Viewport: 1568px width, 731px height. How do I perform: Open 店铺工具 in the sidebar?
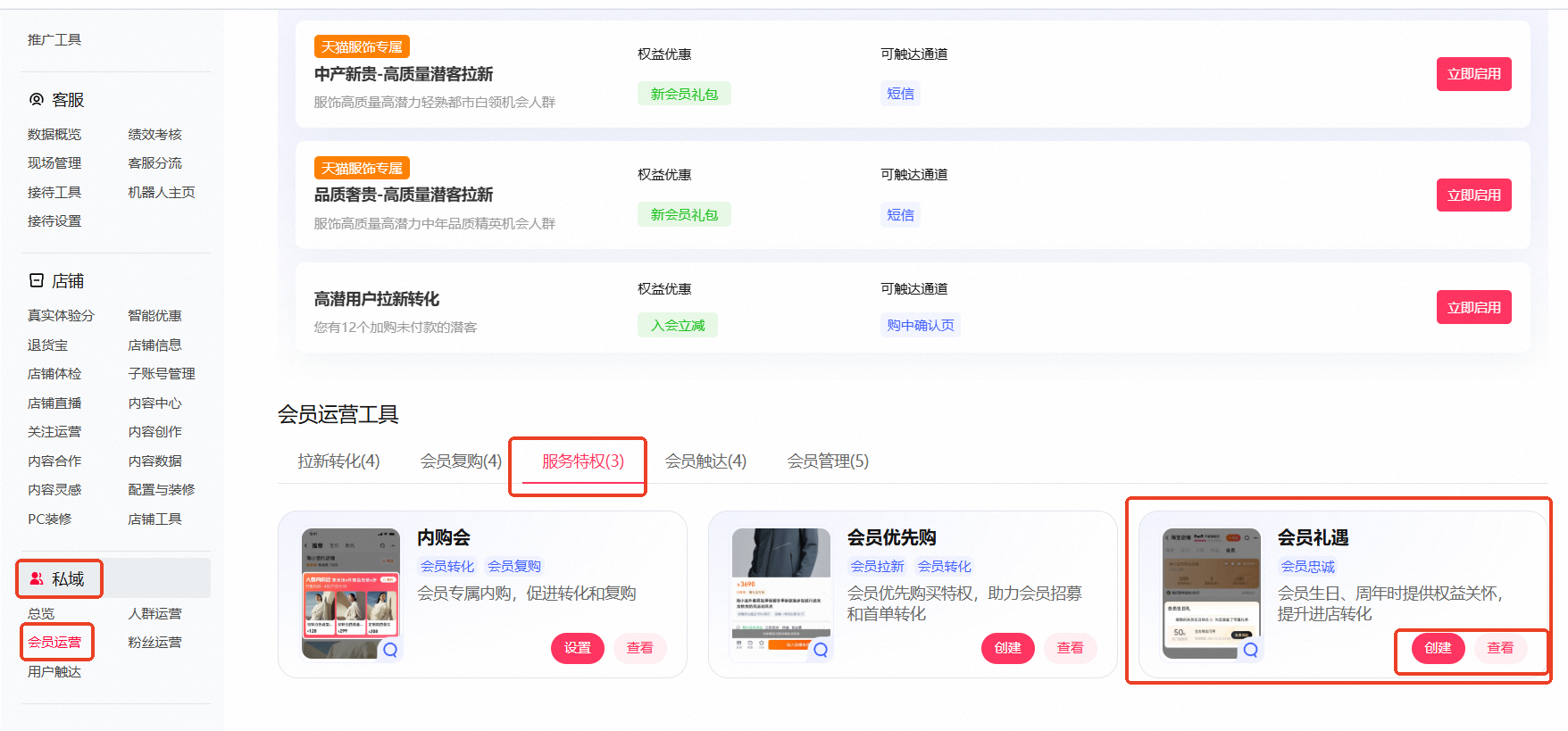click(x=154, y=519)
